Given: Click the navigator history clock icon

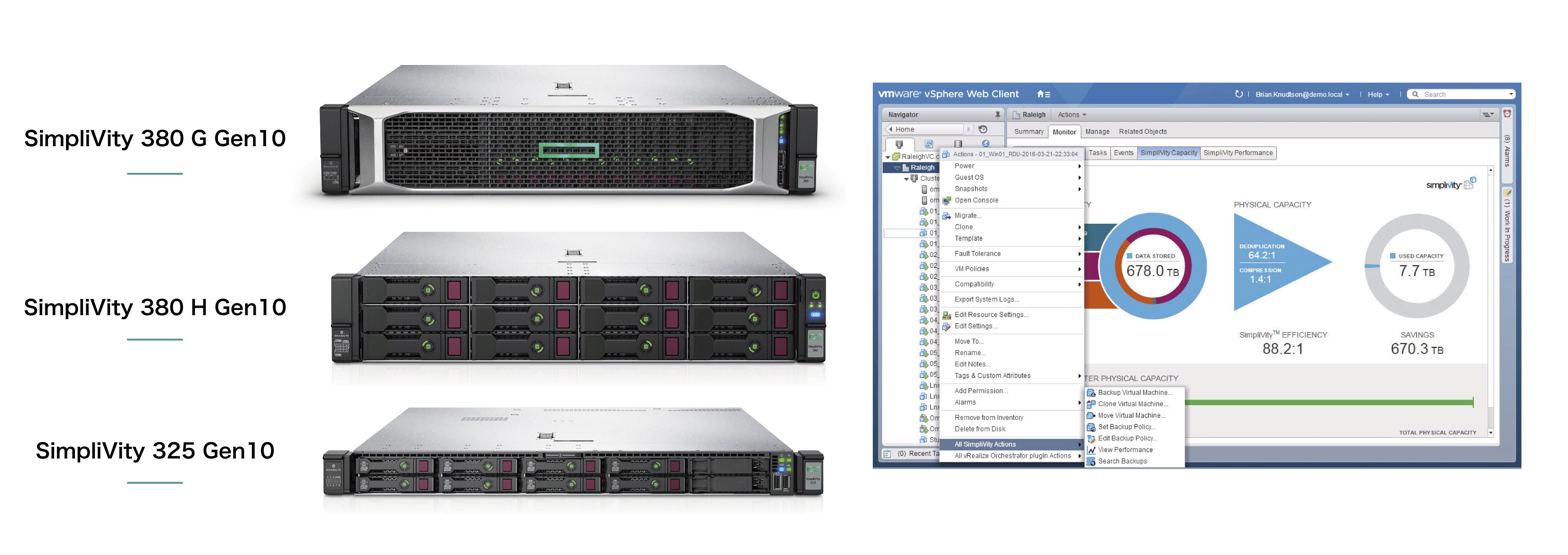Looking at the screenshot, I should (982, 129).
